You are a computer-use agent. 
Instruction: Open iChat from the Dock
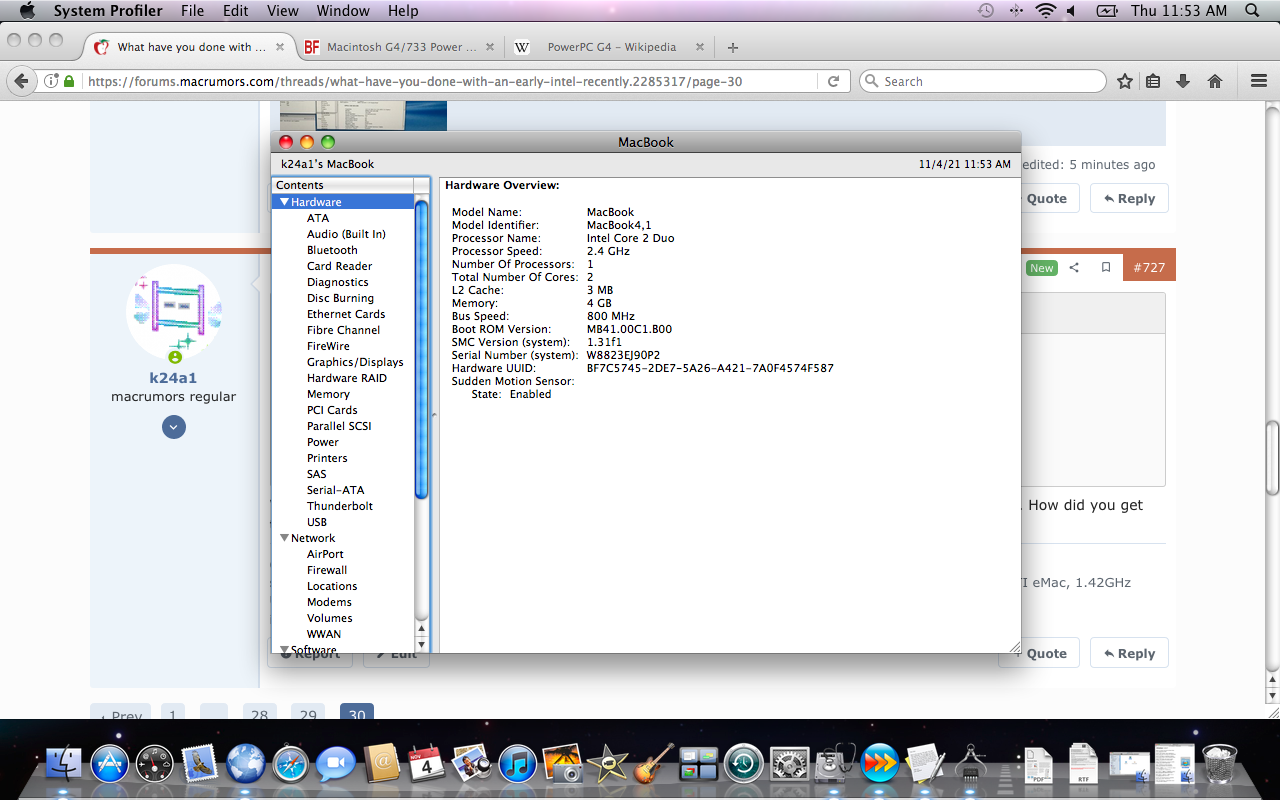(x=336, y=764)
